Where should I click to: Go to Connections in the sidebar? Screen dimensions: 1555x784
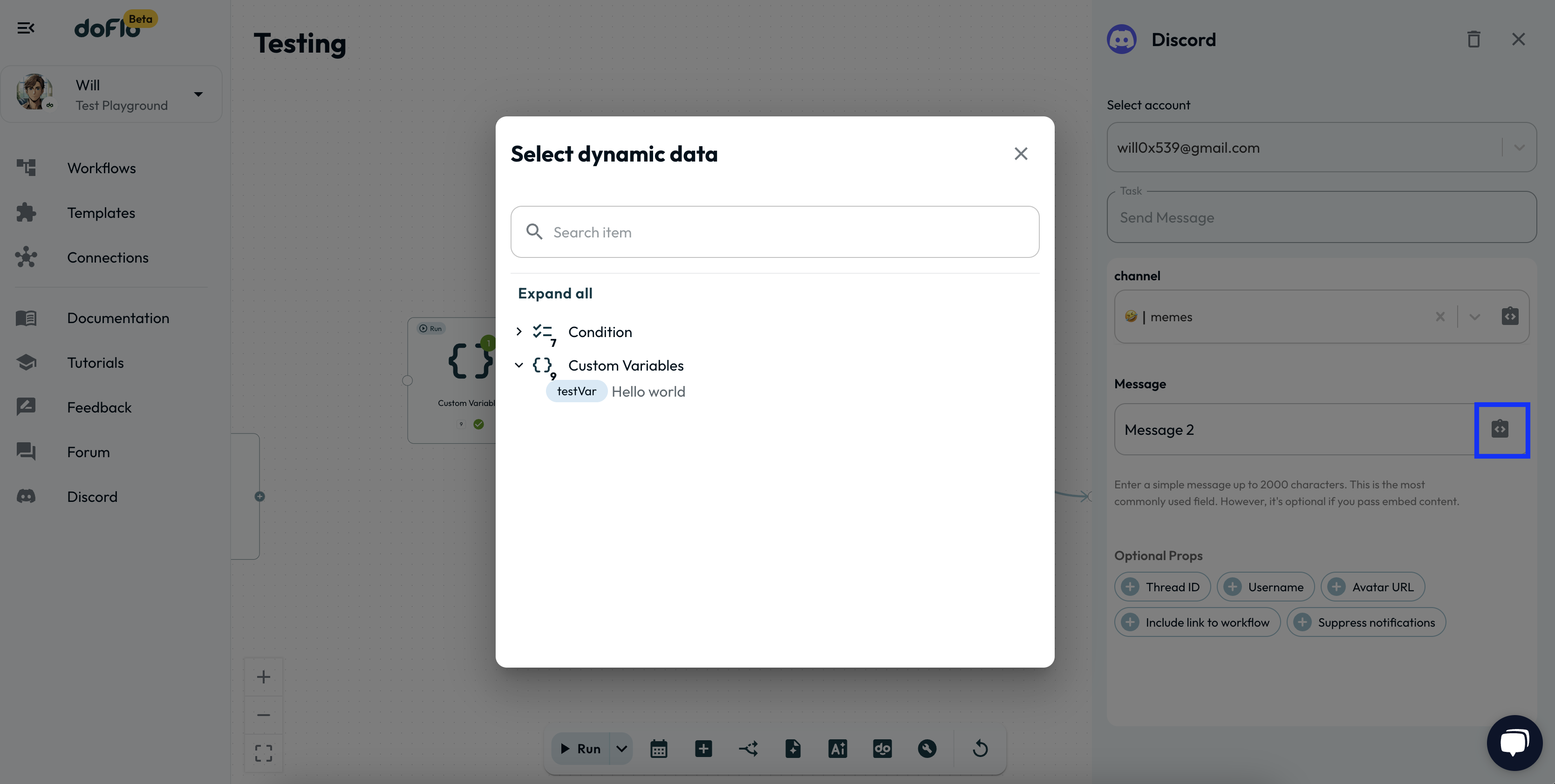pyautogui.click(x=108, y=257)
